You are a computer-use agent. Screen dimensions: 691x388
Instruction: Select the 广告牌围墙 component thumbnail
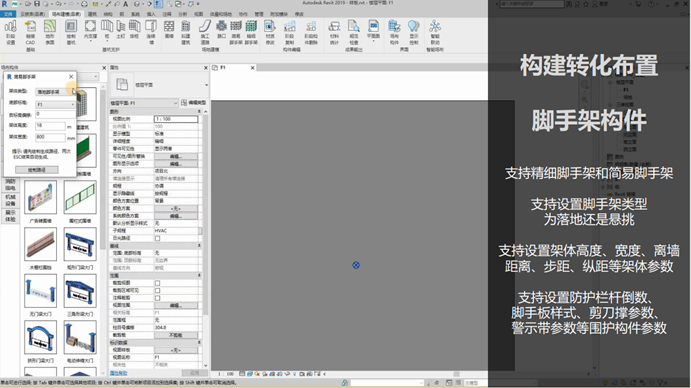[40, 198]
